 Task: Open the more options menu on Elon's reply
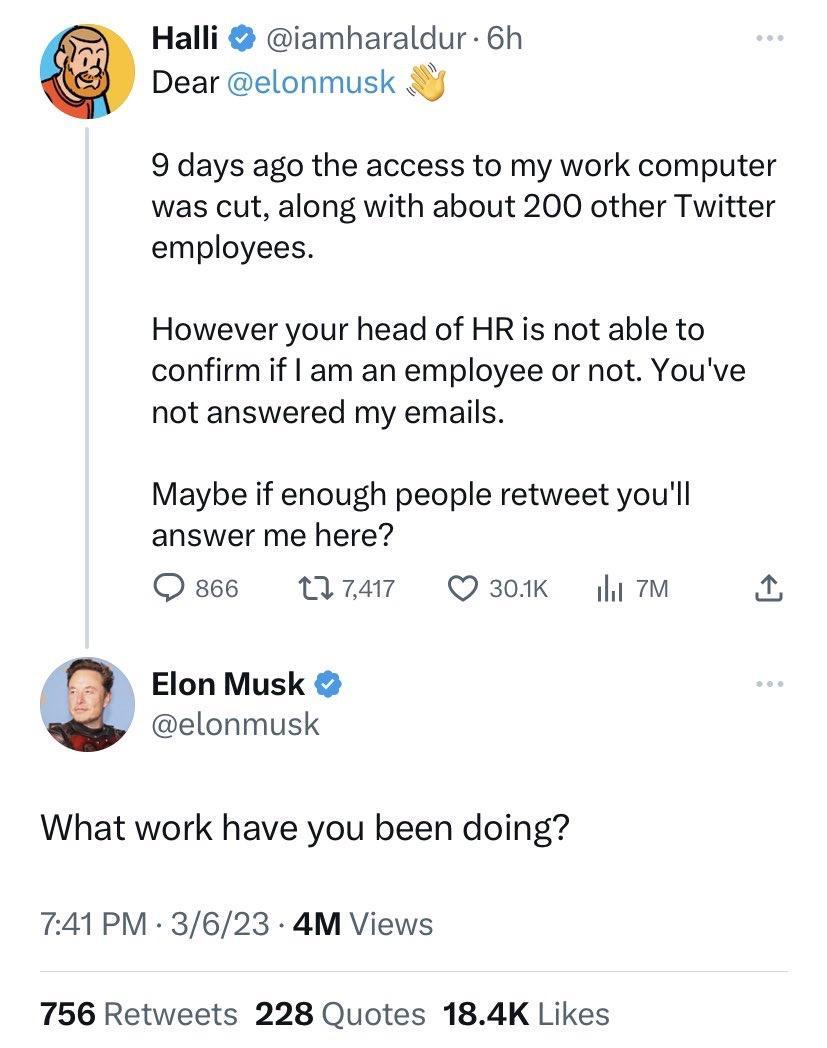(x=770, y=682)
